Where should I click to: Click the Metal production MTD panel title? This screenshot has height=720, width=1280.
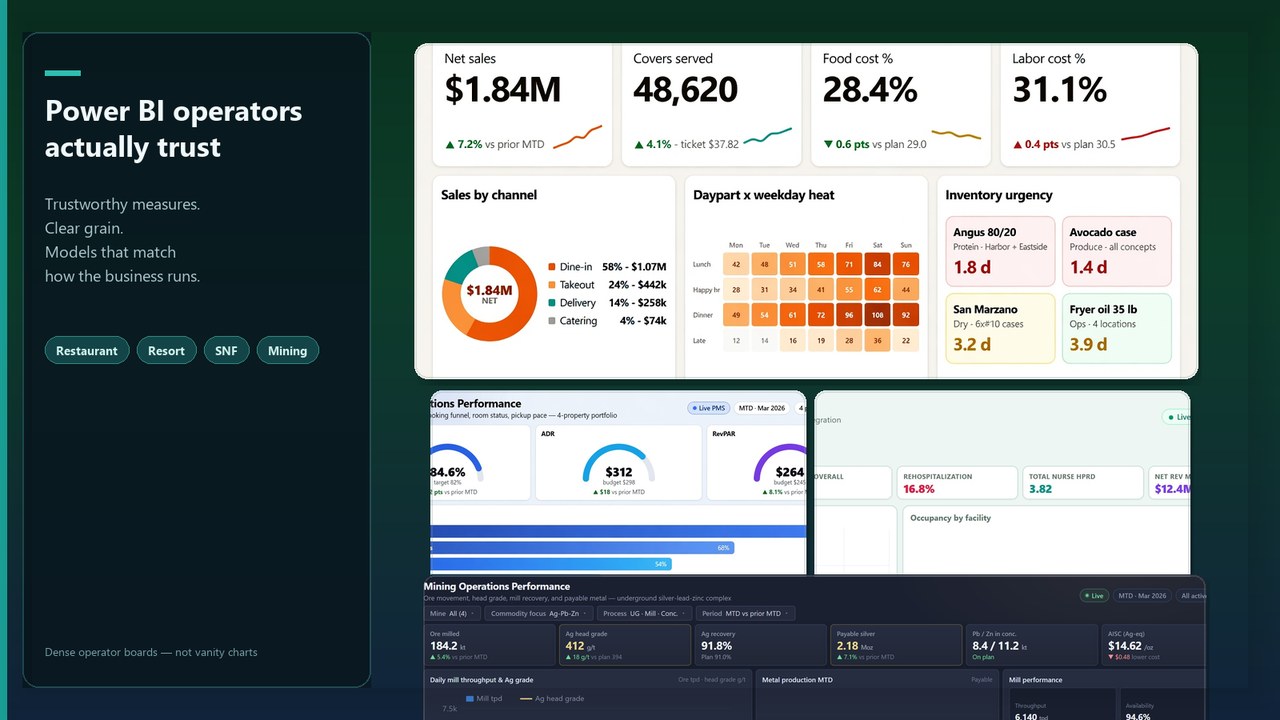(798, 679)
